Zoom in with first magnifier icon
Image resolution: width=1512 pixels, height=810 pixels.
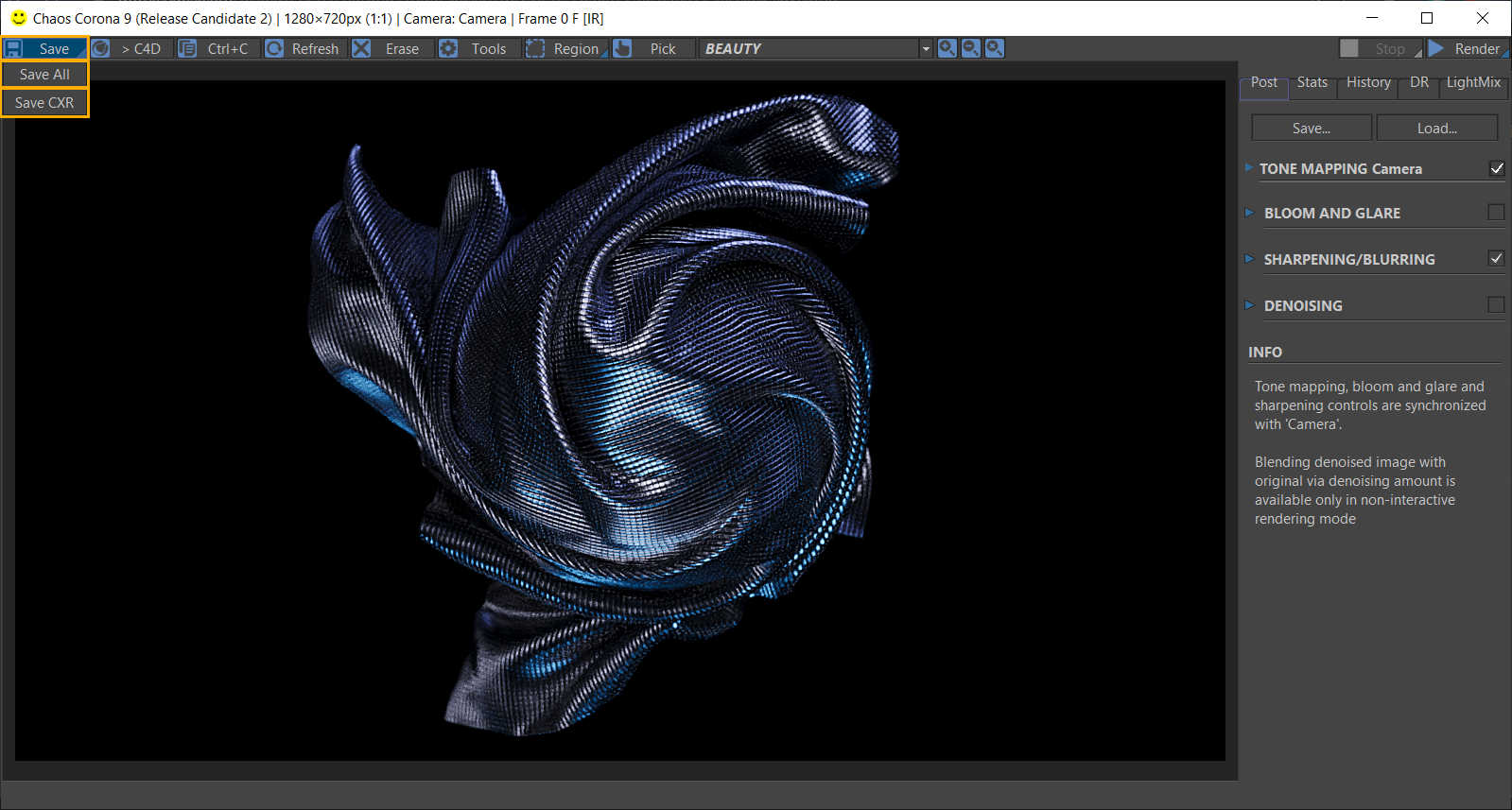click(x=947, y=48)
